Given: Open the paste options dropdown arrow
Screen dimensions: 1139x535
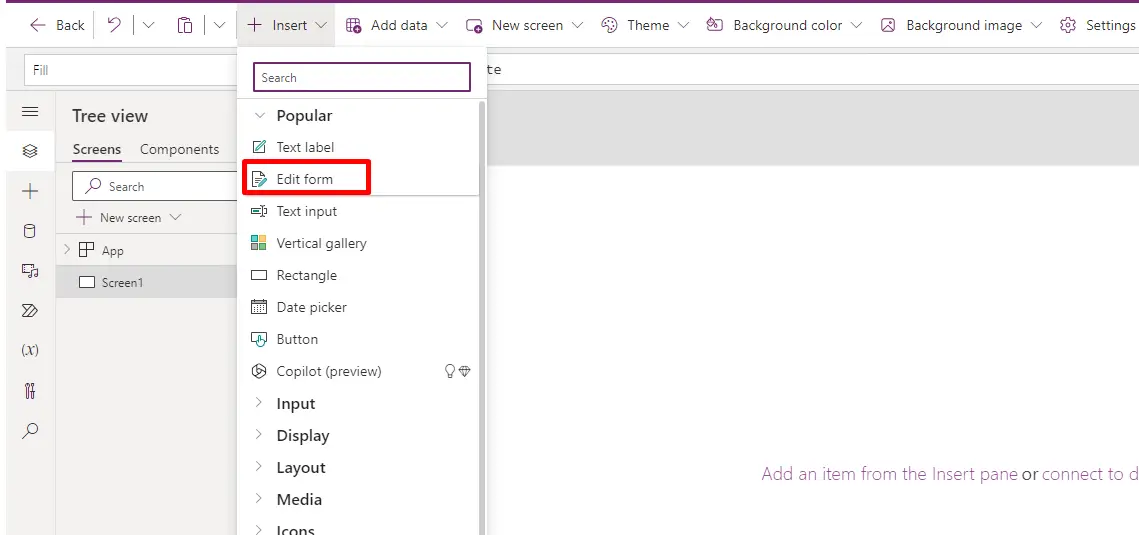Looking at the screenshot, I should (x=219, y=25).
